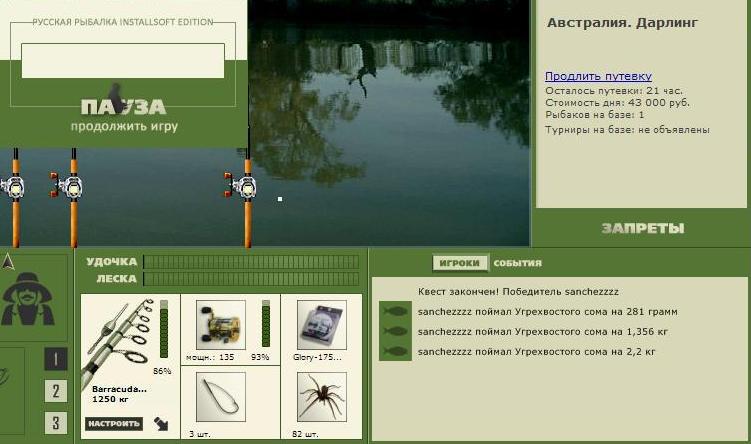Screen dimensions: 751x444
Task: Click 'Осталось путевки: 21 час.' text
Action: tap(614, 91)
